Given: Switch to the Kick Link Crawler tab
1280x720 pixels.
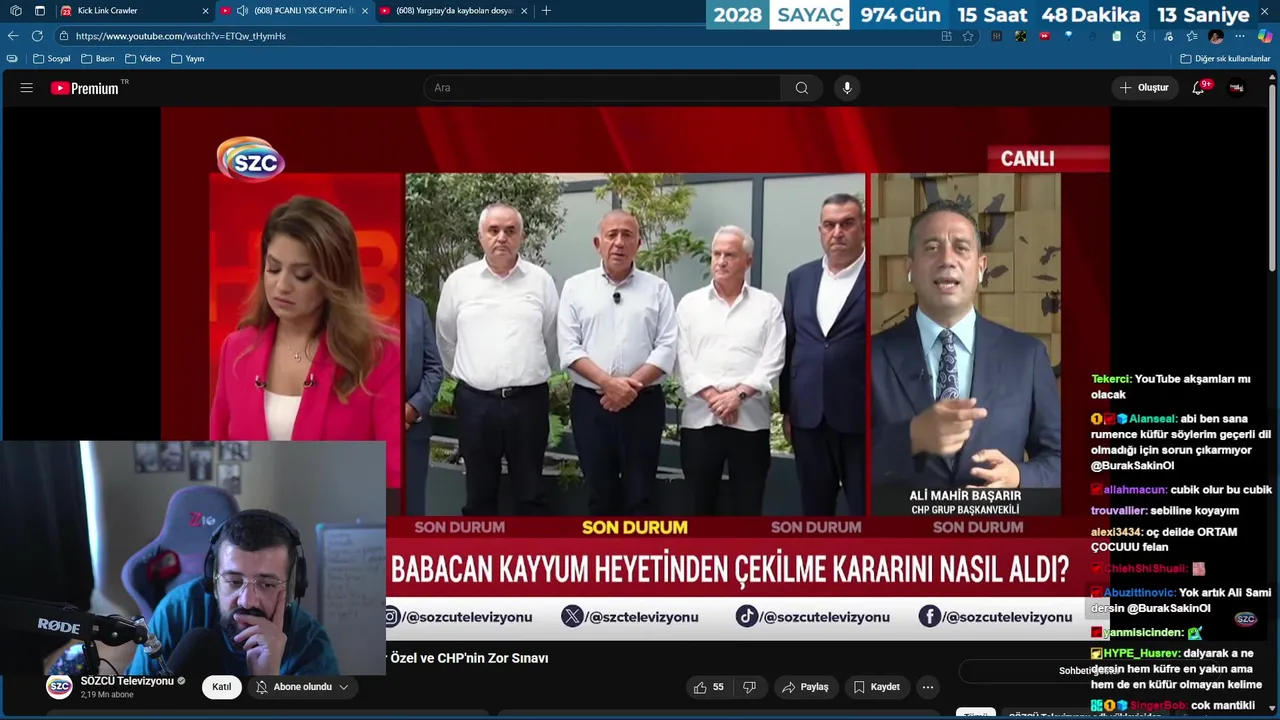Looking at the screenshot, I should (x=134, y=10).
